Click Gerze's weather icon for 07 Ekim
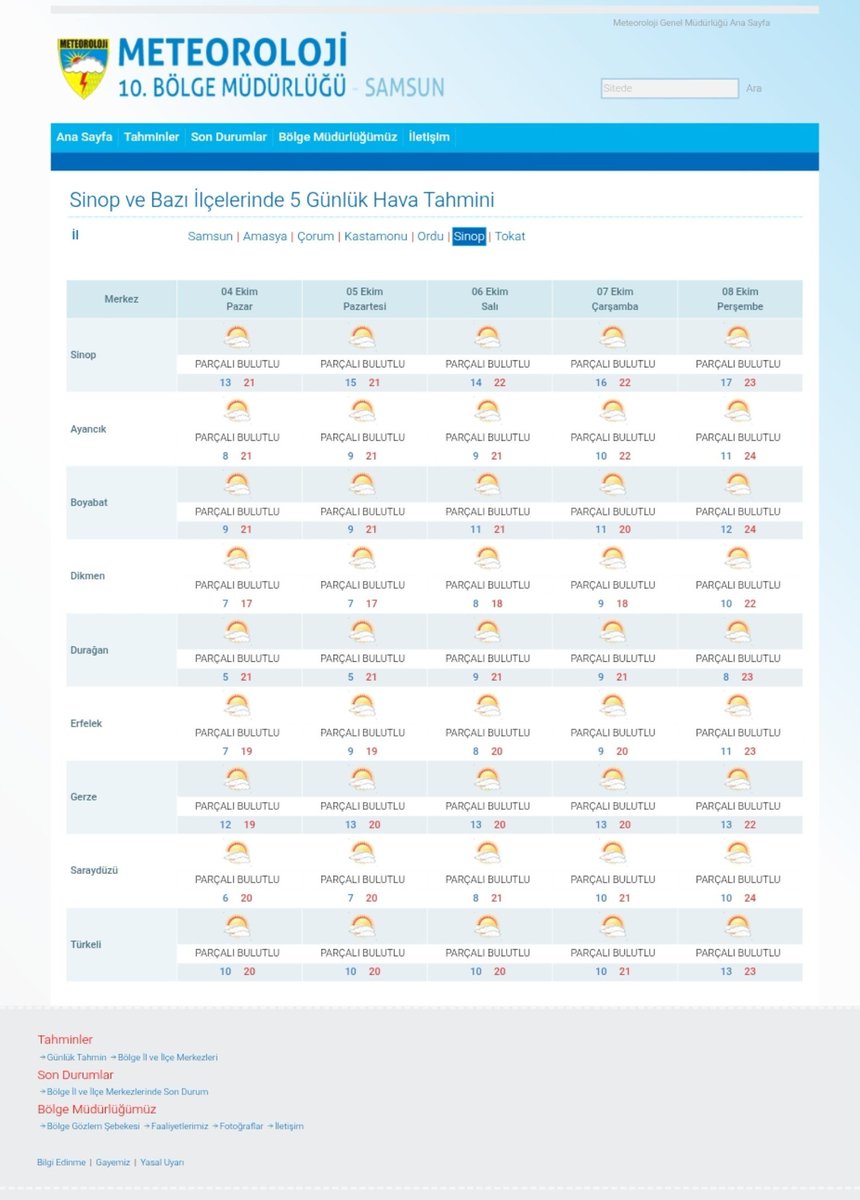The height and width of the screenshot is (1200, 860). pyautogui.click(x=612, y=779)
